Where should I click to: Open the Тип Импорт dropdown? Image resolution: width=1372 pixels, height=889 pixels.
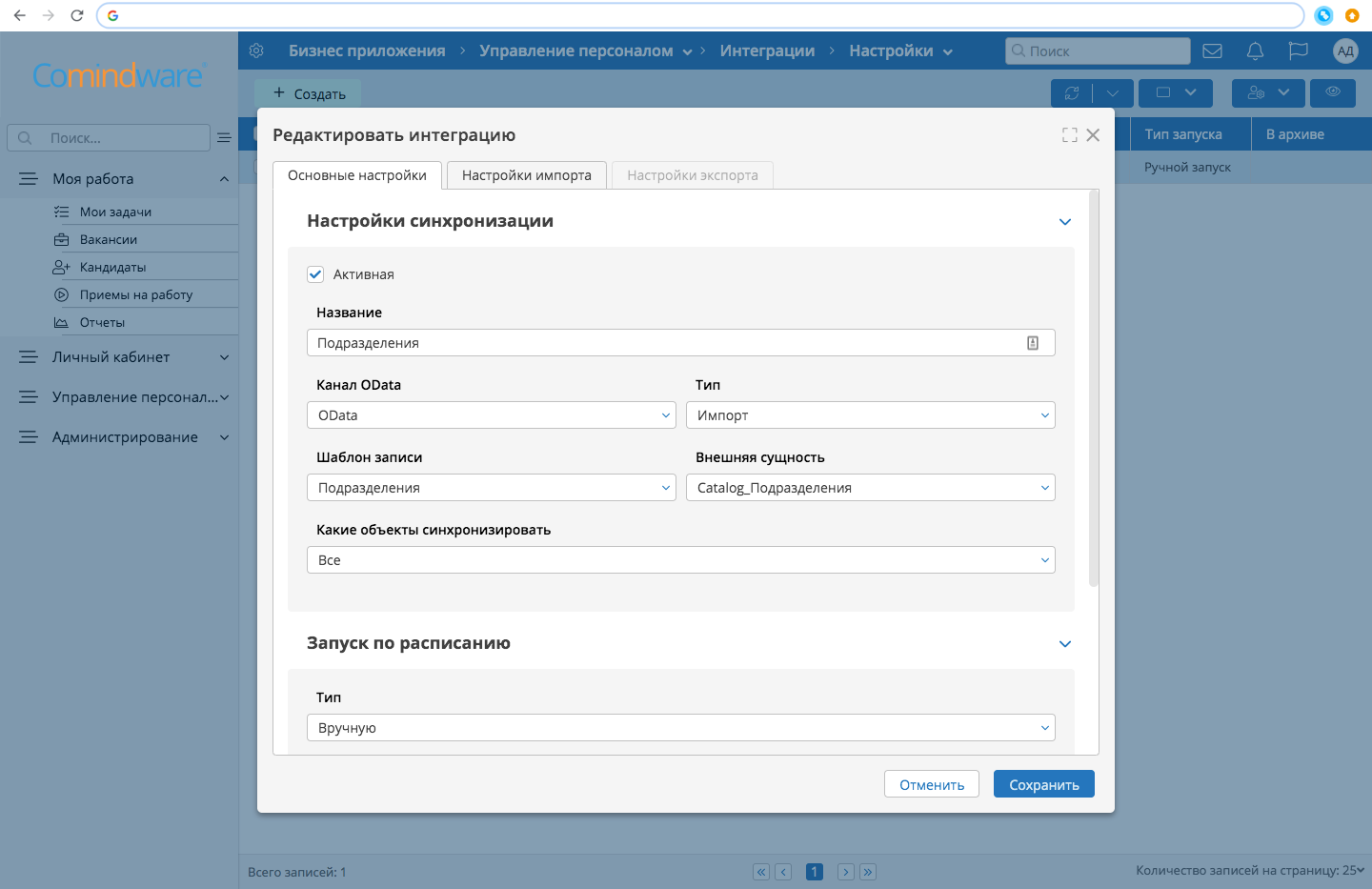coord(871,415)
